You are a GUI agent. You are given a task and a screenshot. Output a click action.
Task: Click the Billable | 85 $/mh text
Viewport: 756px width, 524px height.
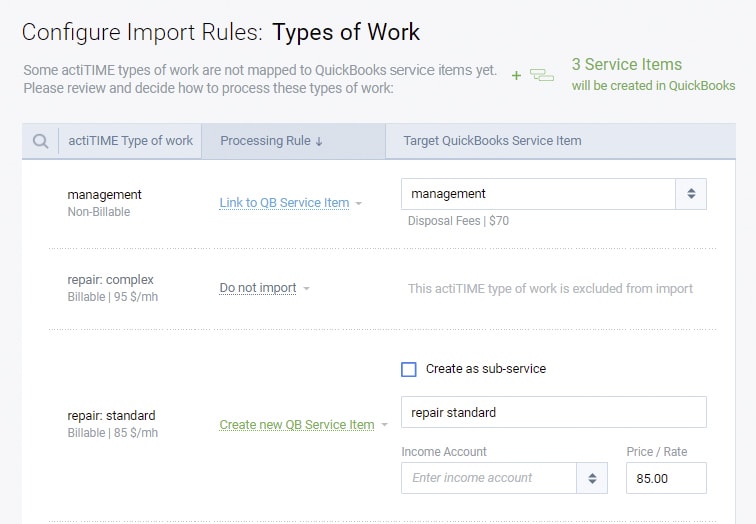(x=113, y=433)
